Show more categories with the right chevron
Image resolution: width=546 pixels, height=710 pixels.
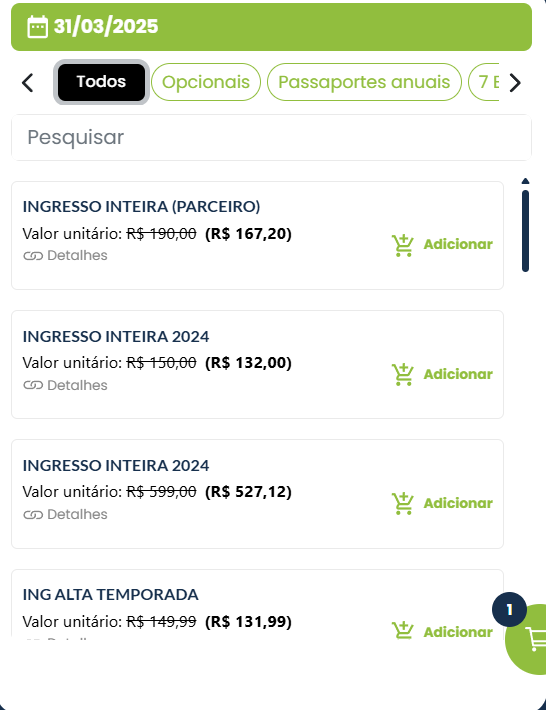(x=515, y=83)
